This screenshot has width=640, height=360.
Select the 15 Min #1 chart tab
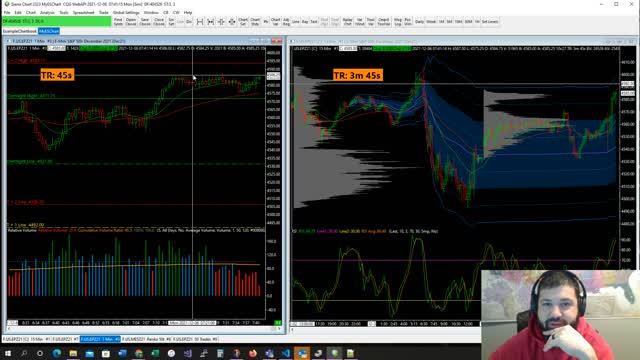pyautogui.click(x=26, y=339)
